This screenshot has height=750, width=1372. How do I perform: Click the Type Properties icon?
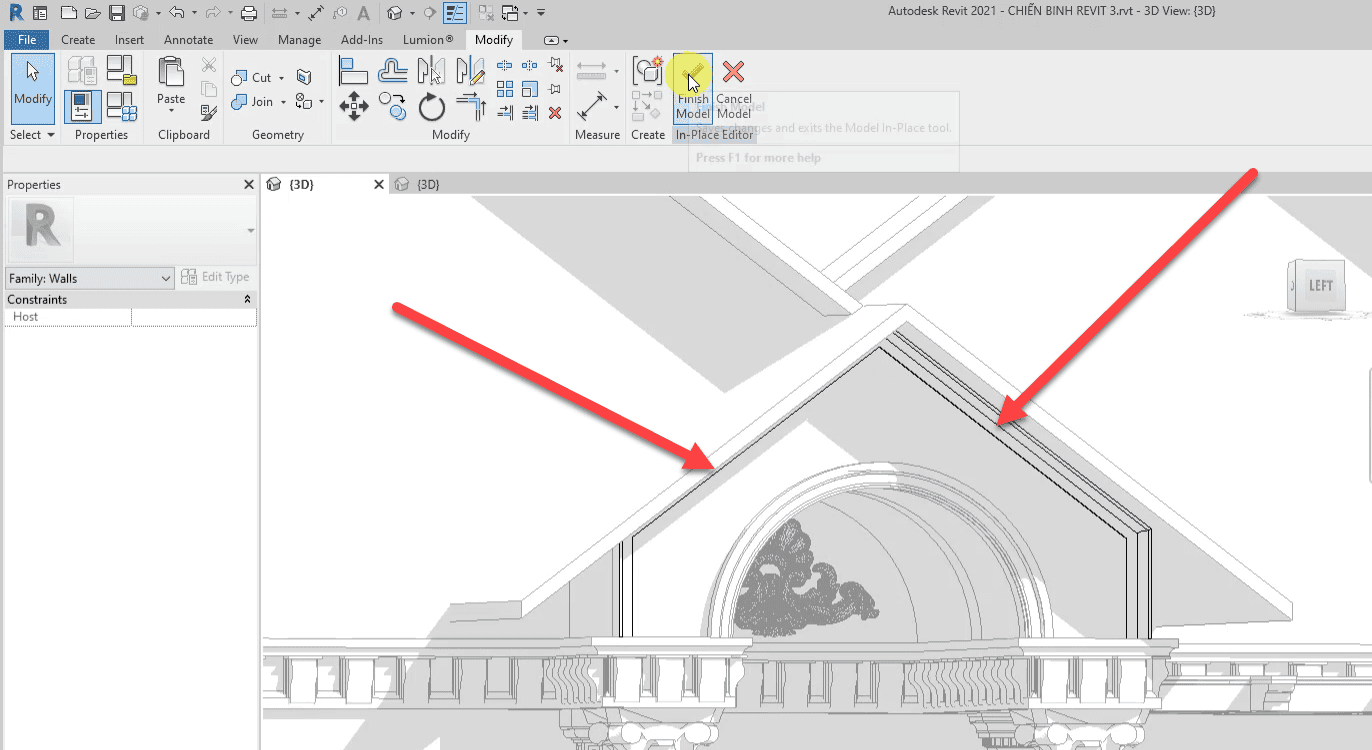83,70
